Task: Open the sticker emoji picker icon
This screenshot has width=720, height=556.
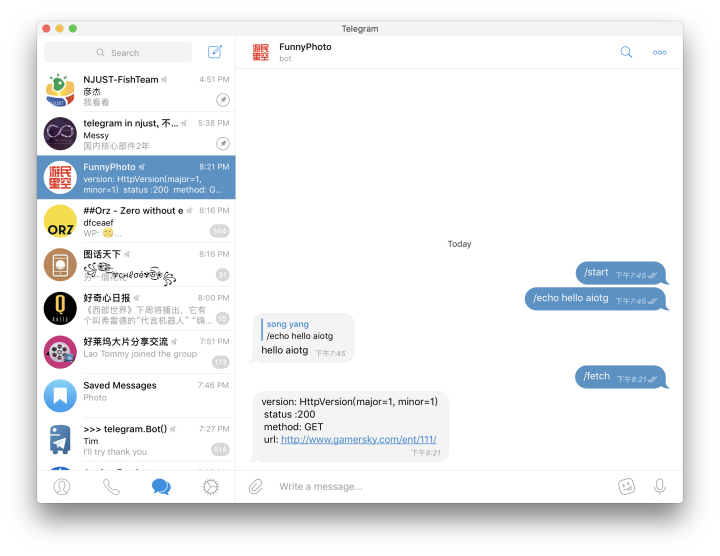Action: pos(626,486)
